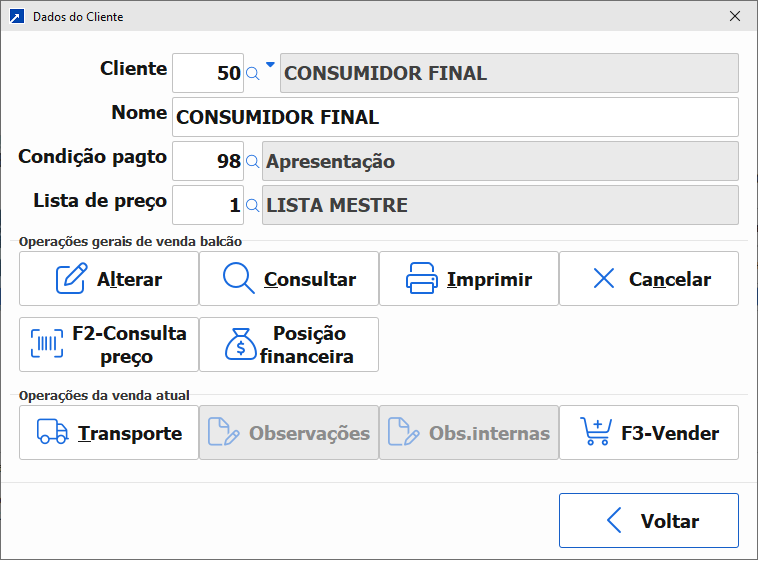The height and width of the screenshot is (567, 772).
Task: Click the search icon next to Lista de preço
Action: point(253,205)
